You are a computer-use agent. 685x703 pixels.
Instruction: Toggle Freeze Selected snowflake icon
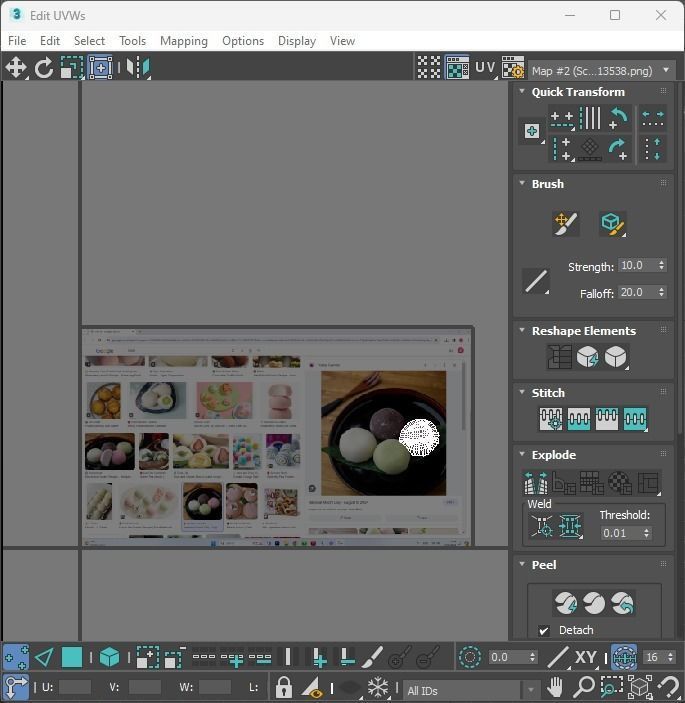tap(378, 687)
